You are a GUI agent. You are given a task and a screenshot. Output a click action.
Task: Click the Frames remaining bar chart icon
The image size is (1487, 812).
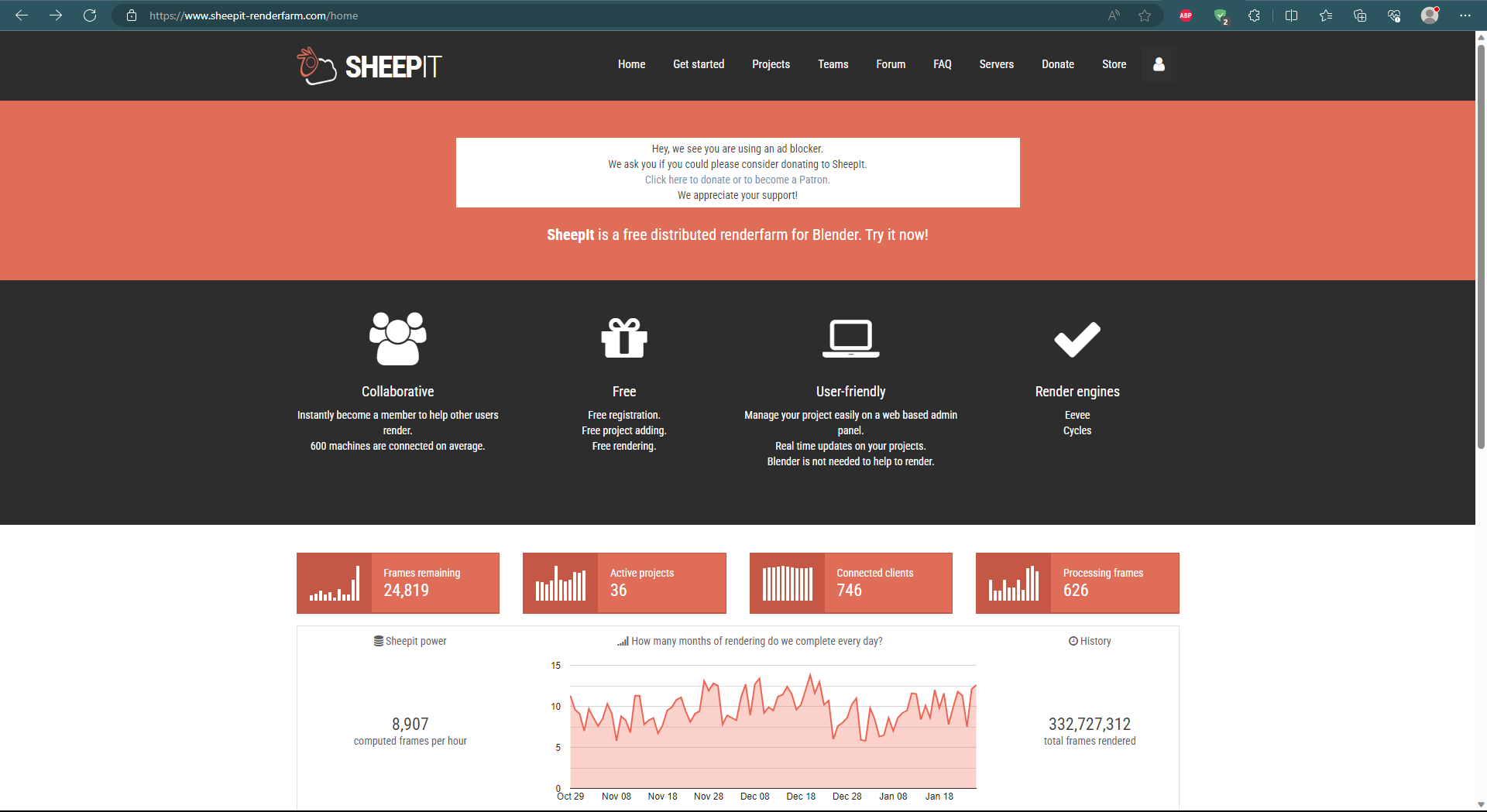335,583
